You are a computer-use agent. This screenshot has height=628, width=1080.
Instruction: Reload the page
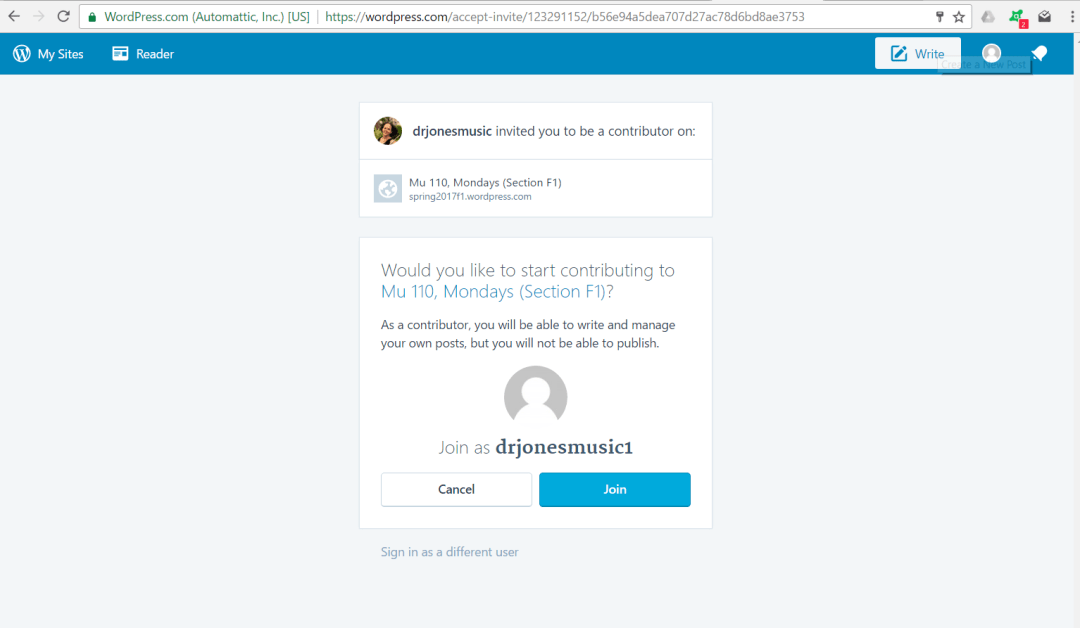pyautogui.click(x=63, y=17)
